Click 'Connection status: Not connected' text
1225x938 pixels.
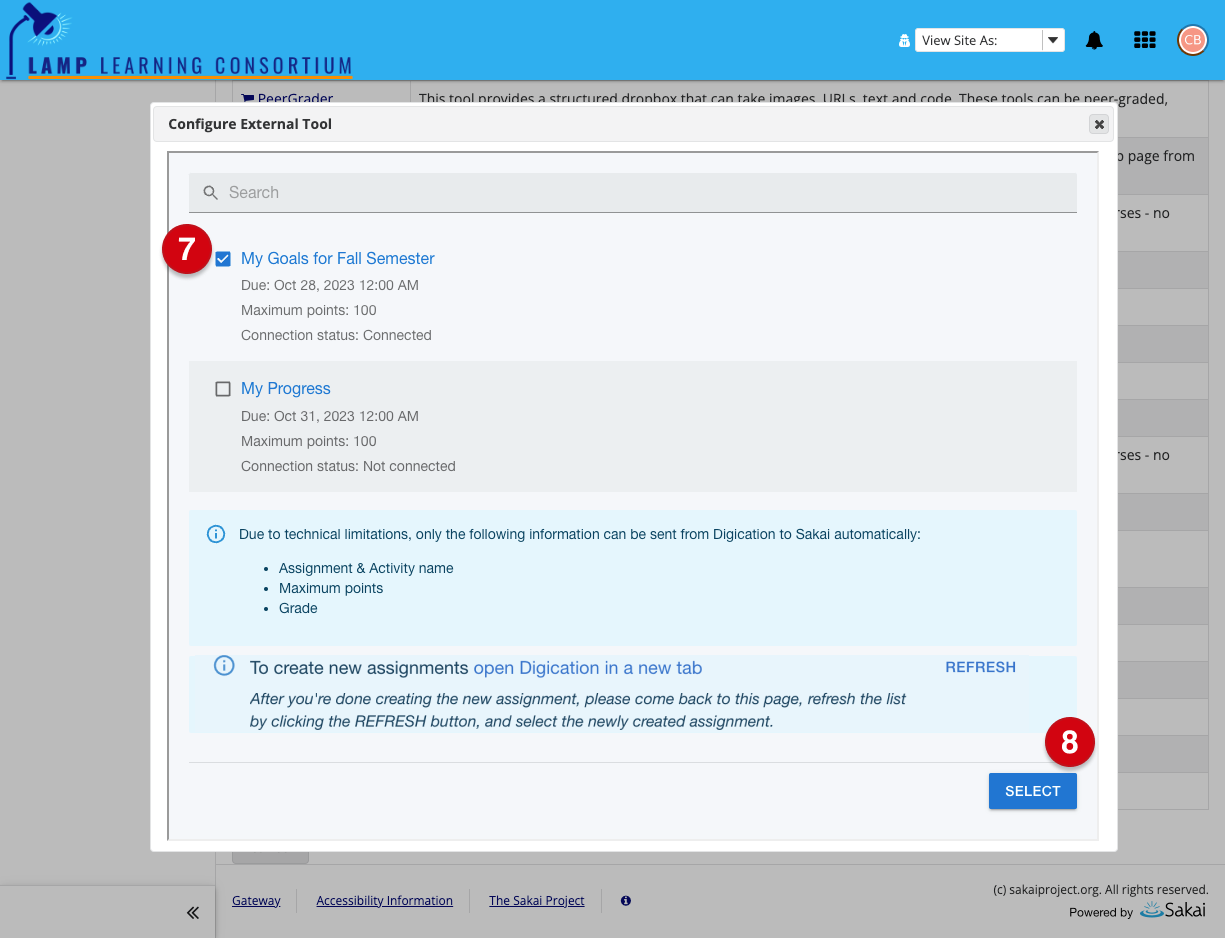click(348, 466)
